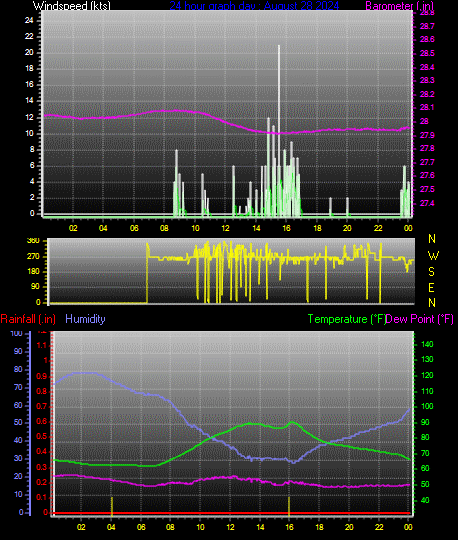Click the 0.8 value on rainfall axis
This screenshot has height=540, width=458.
coord(42,391)
